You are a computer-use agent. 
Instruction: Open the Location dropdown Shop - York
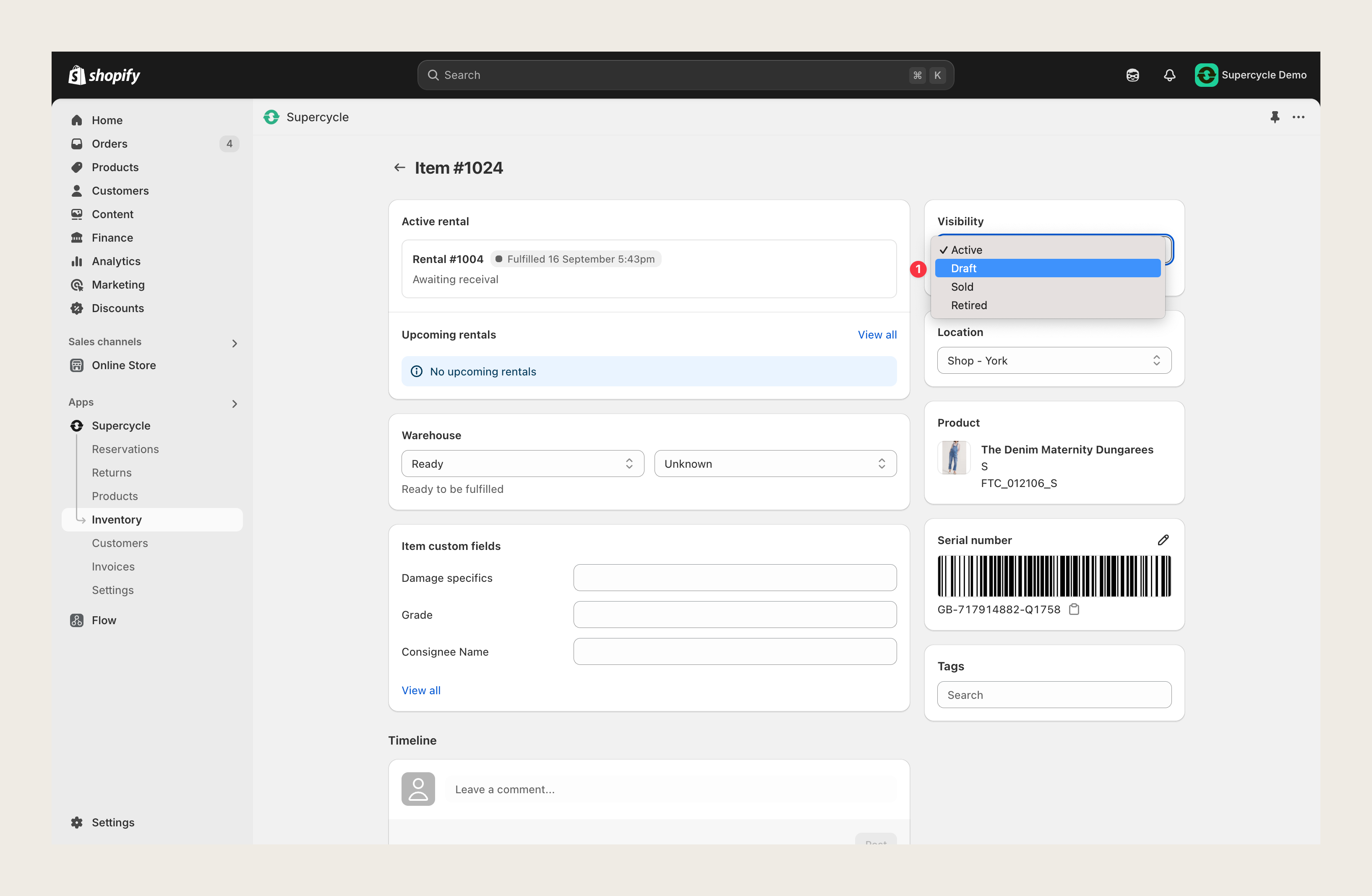pos(1054,360)
